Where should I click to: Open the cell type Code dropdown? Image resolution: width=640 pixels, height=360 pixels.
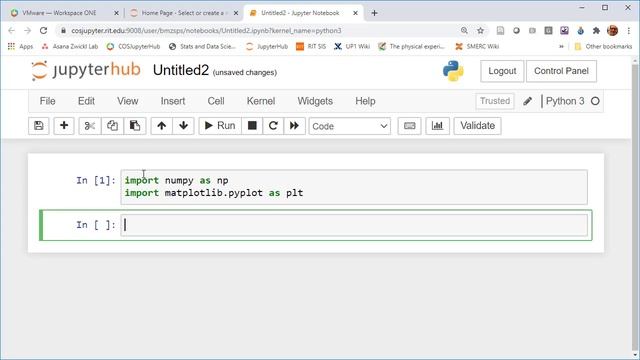350,126
